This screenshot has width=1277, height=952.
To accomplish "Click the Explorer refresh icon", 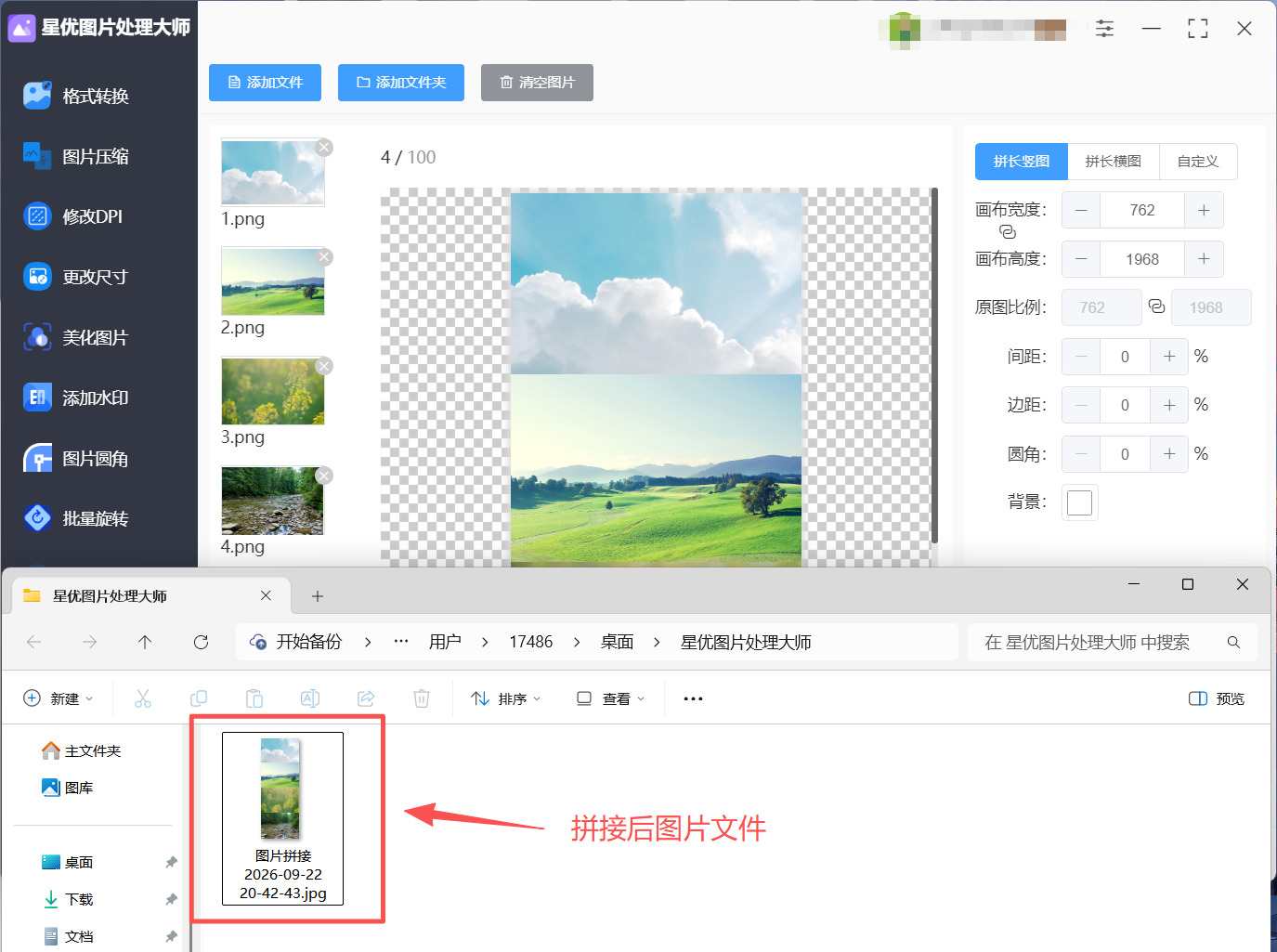I will click(x=201, y=642).
